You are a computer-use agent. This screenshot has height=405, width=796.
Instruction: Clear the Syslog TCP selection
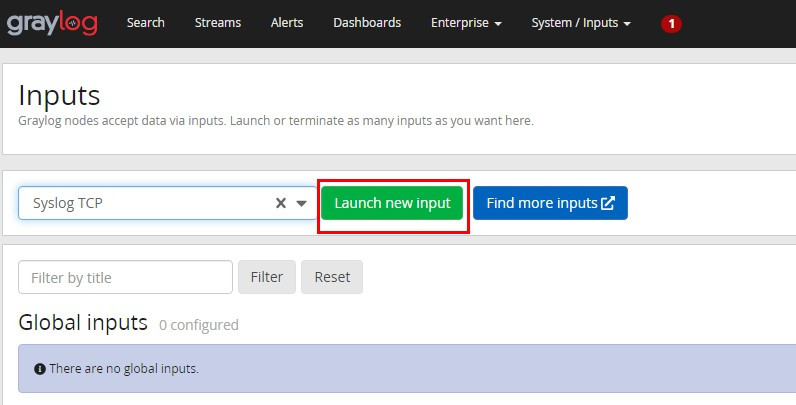click(x=281, y=203)
